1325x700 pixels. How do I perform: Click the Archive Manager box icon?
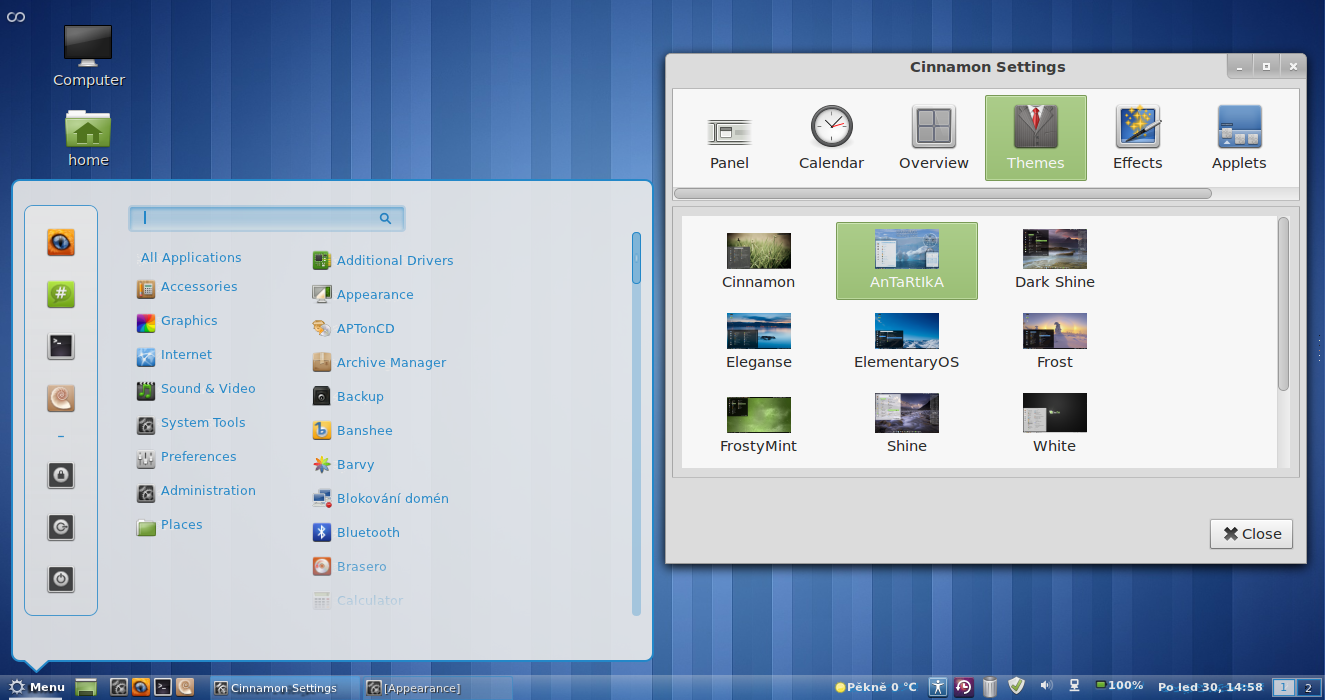click(x=322, y=363)
